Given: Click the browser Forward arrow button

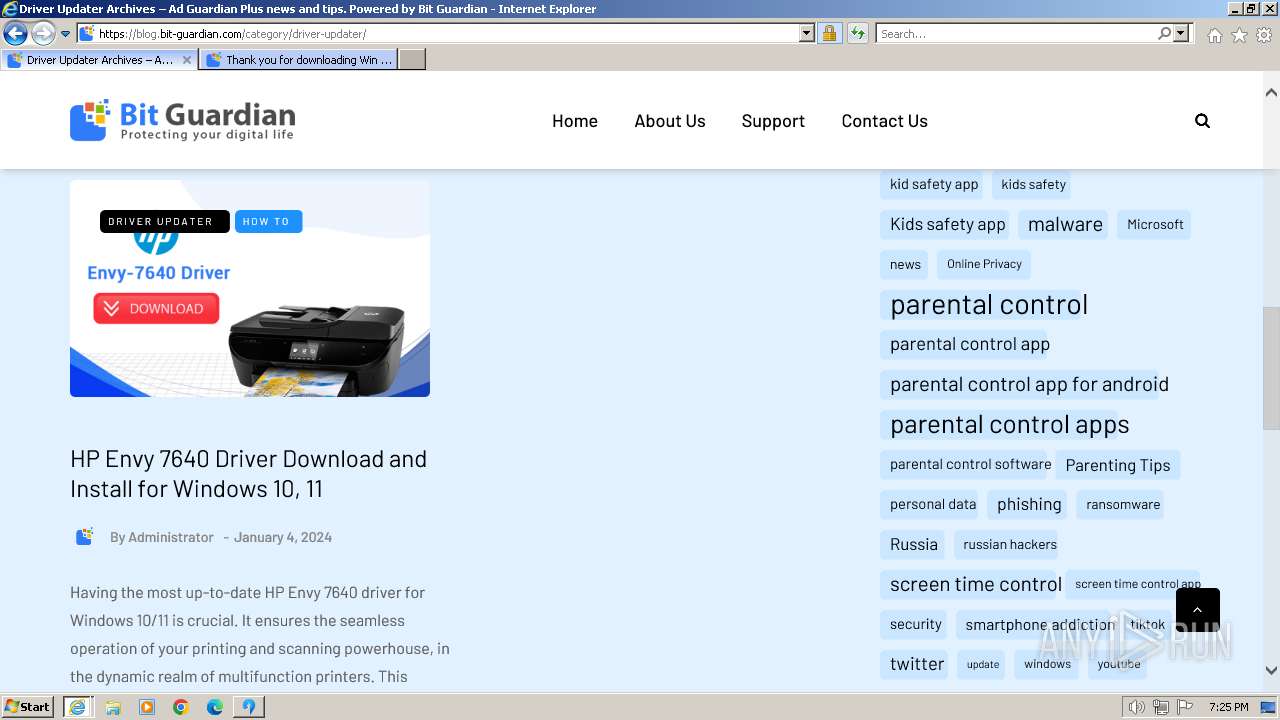Looking at the screenshot, I should coord(43,34).
